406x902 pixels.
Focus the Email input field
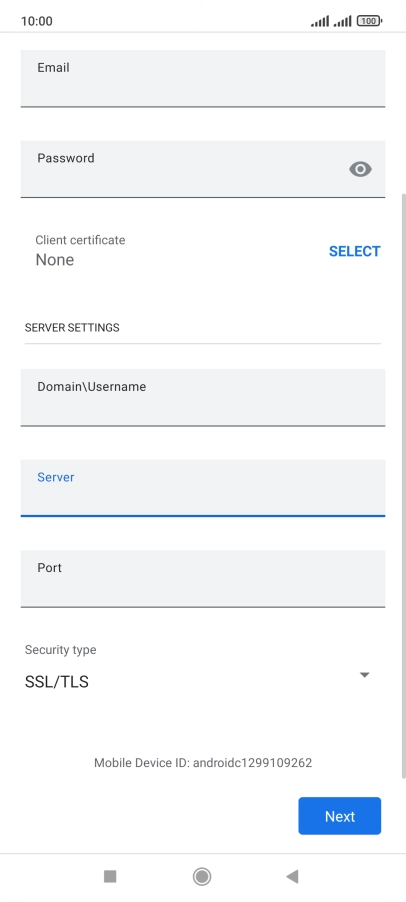pyautogui.click(x=202, y=78)
